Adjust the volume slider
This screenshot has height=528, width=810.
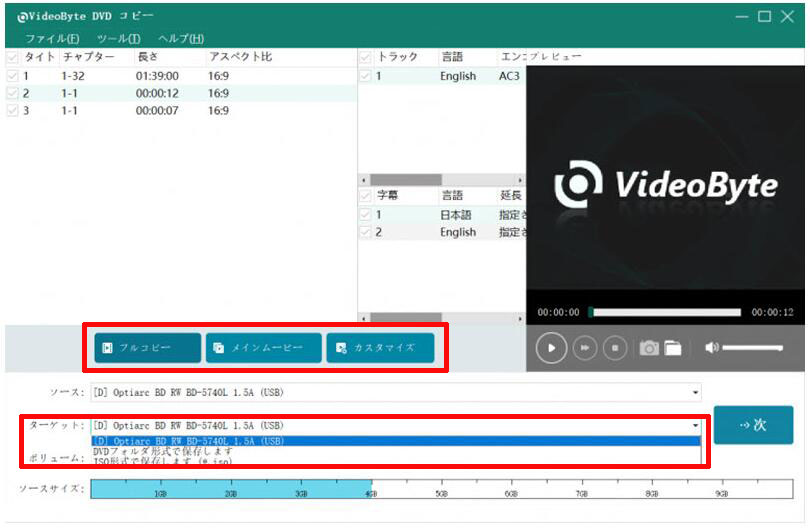pyautogui.click(x=753, y=348)
